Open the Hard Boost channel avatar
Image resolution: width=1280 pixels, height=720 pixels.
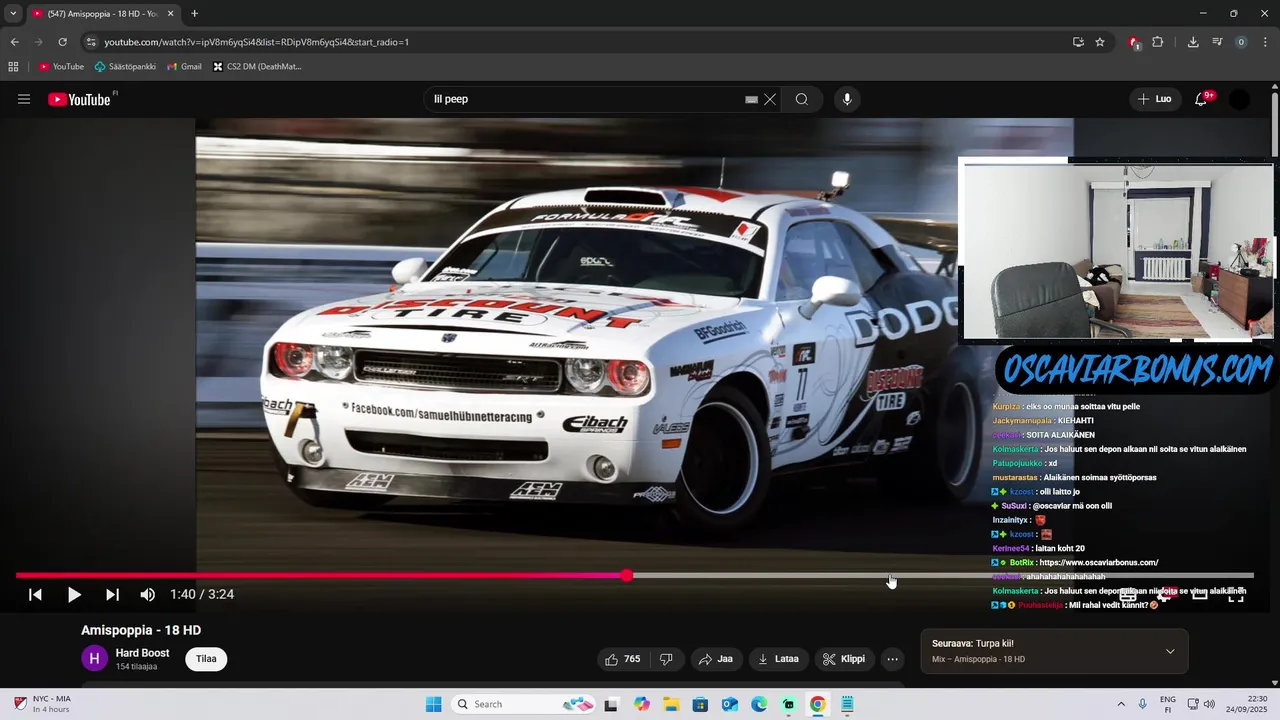(x=94, y=658)
